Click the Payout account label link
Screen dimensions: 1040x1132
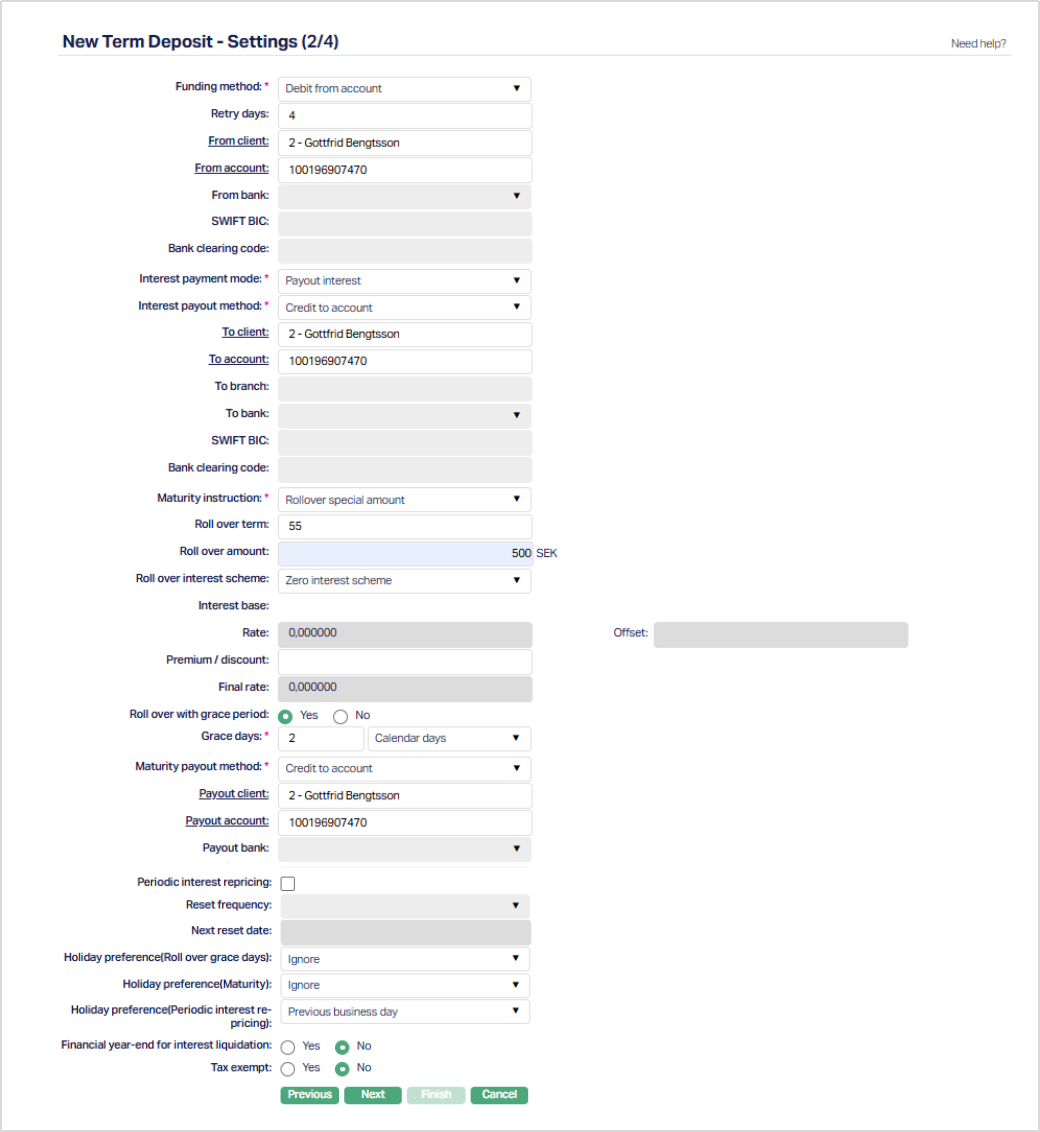[x=227, y=821]
